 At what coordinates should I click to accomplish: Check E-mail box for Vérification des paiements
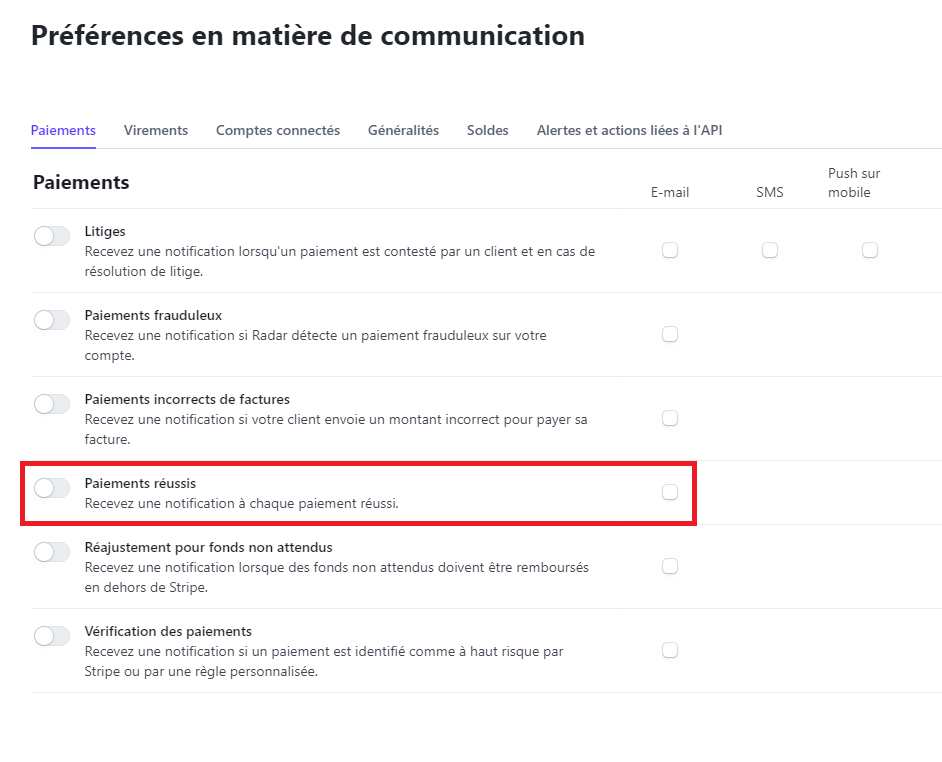(x=670, y=650)
